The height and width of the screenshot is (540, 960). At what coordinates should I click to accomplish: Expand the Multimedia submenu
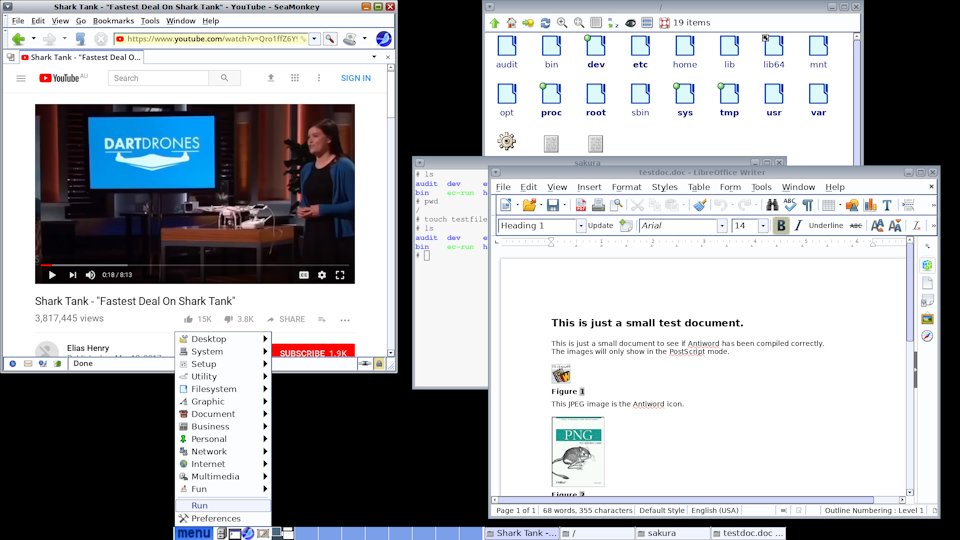click(x=223, y=476)
